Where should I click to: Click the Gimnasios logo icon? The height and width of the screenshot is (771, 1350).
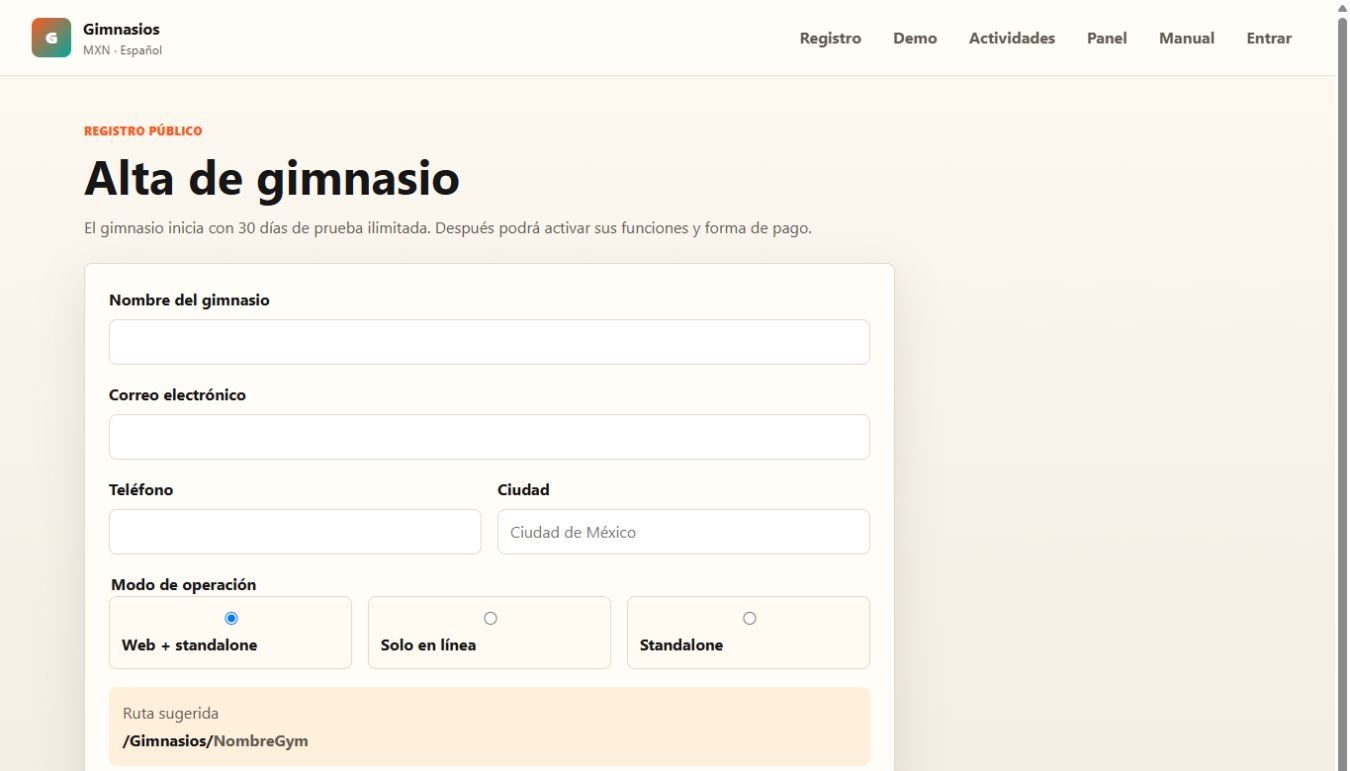click(51, 38)
